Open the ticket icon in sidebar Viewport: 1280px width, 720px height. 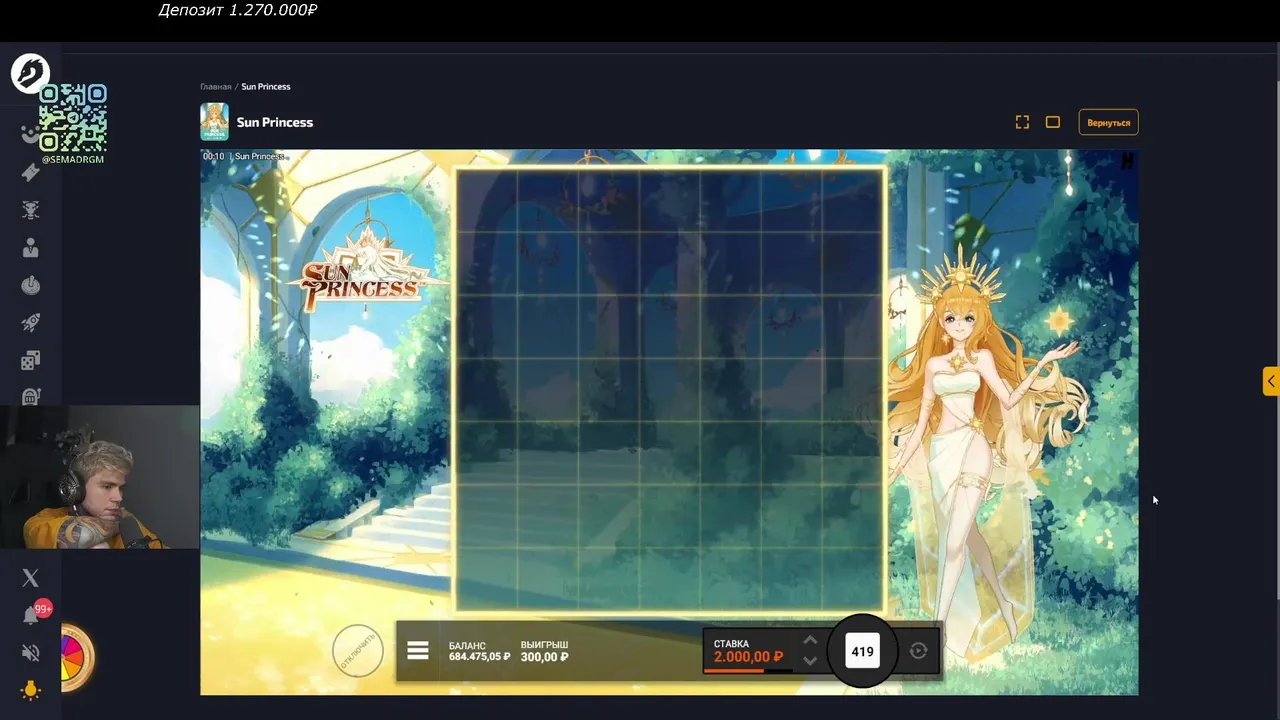click(30, 172)
